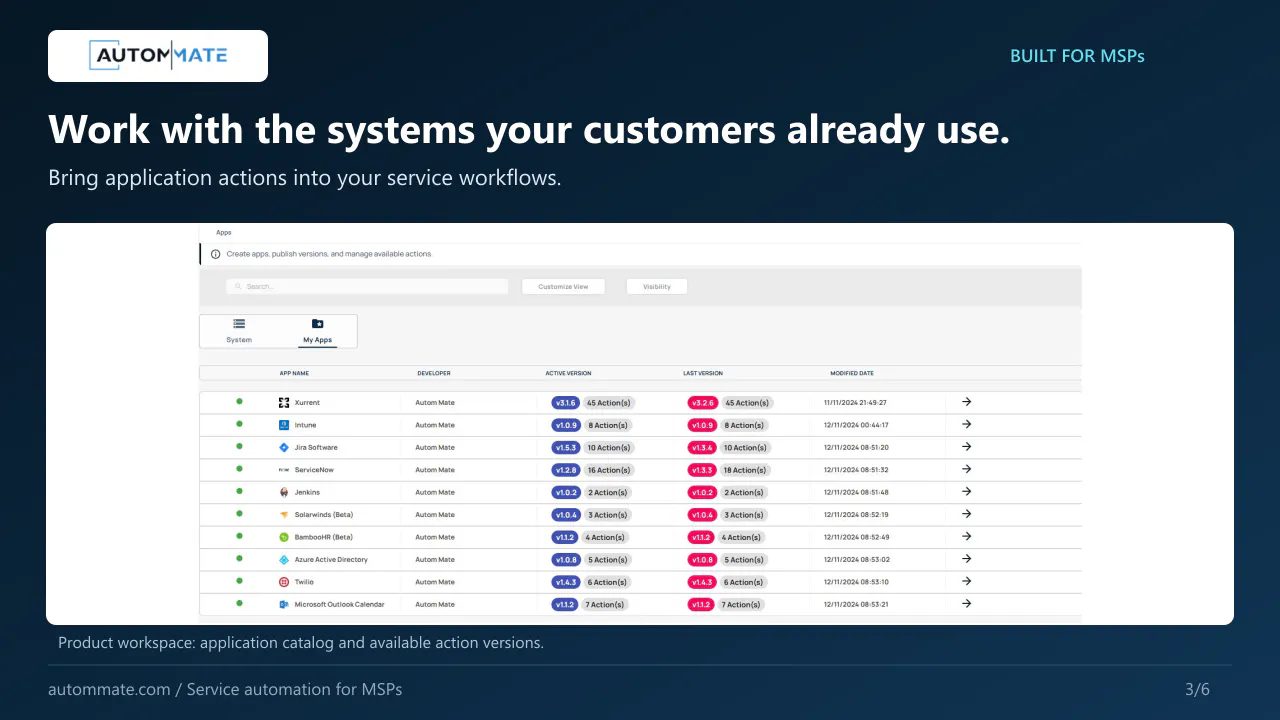This screenshot has width=1280, height=720.
Task: Click the Solarwinds (Beta) app icon
Action: click(x=284, y=515)
